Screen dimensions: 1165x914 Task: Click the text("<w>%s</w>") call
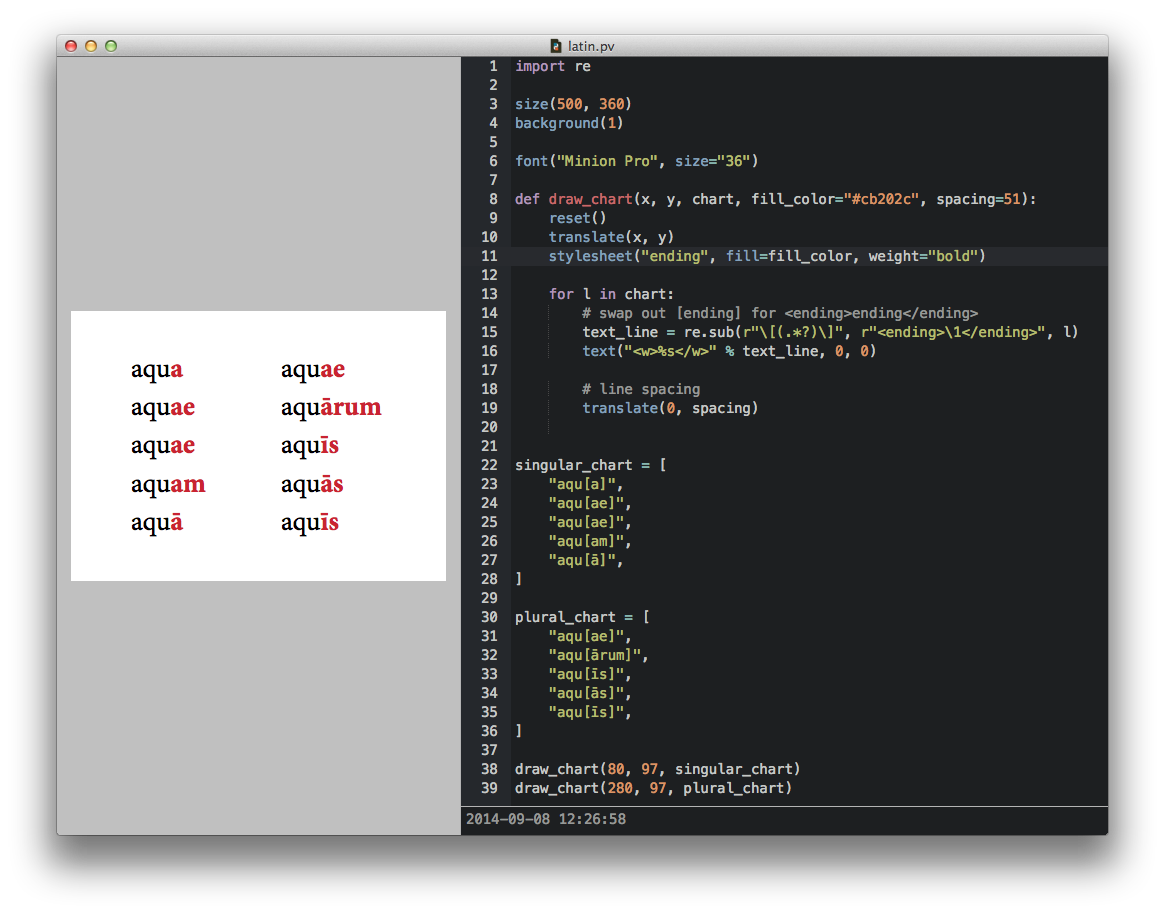tap(729, 351)
